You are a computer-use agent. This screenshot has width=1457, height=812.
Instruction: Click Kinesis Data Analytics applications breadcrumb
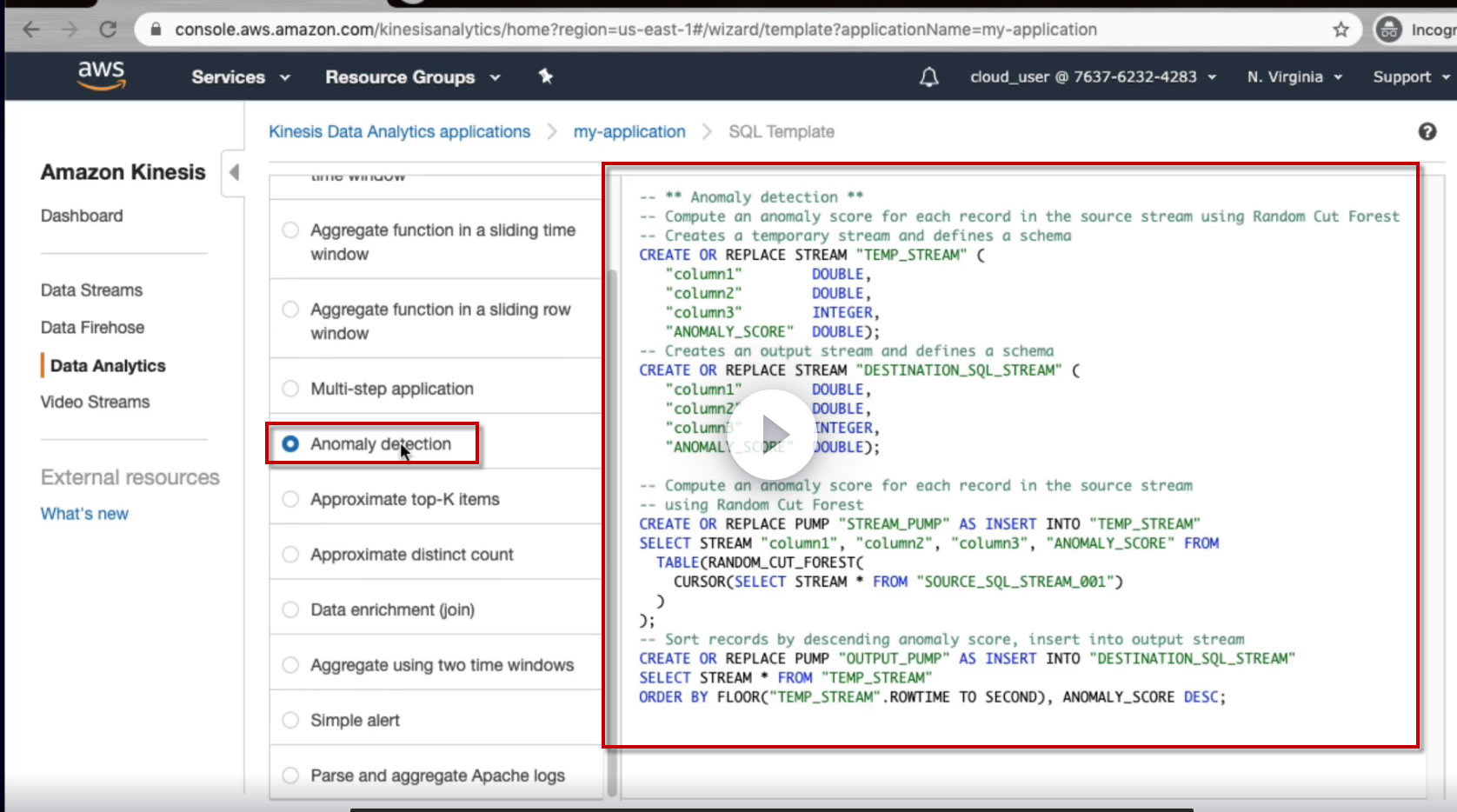point(399,131)
